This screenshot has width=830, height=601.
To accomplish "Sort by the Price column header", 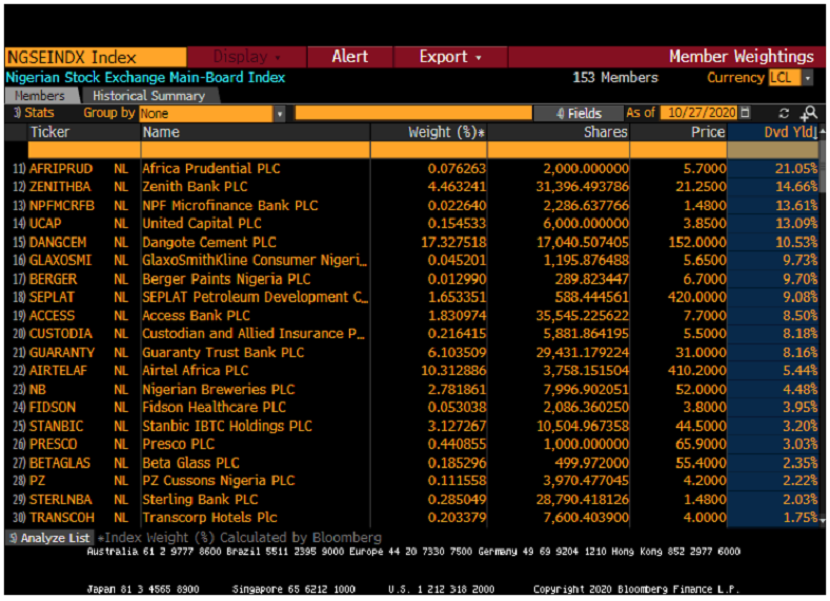I will pos(708,132).
